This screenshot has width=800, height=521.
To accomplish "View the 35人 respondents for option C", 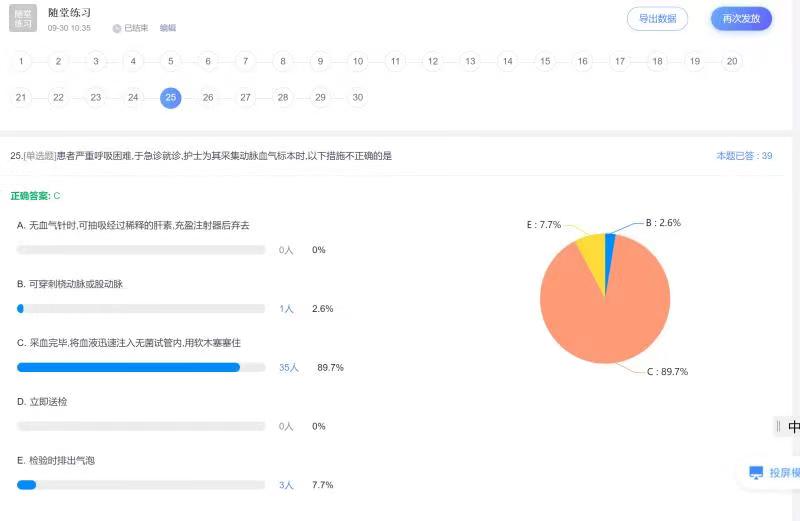I will pos(288,368).
